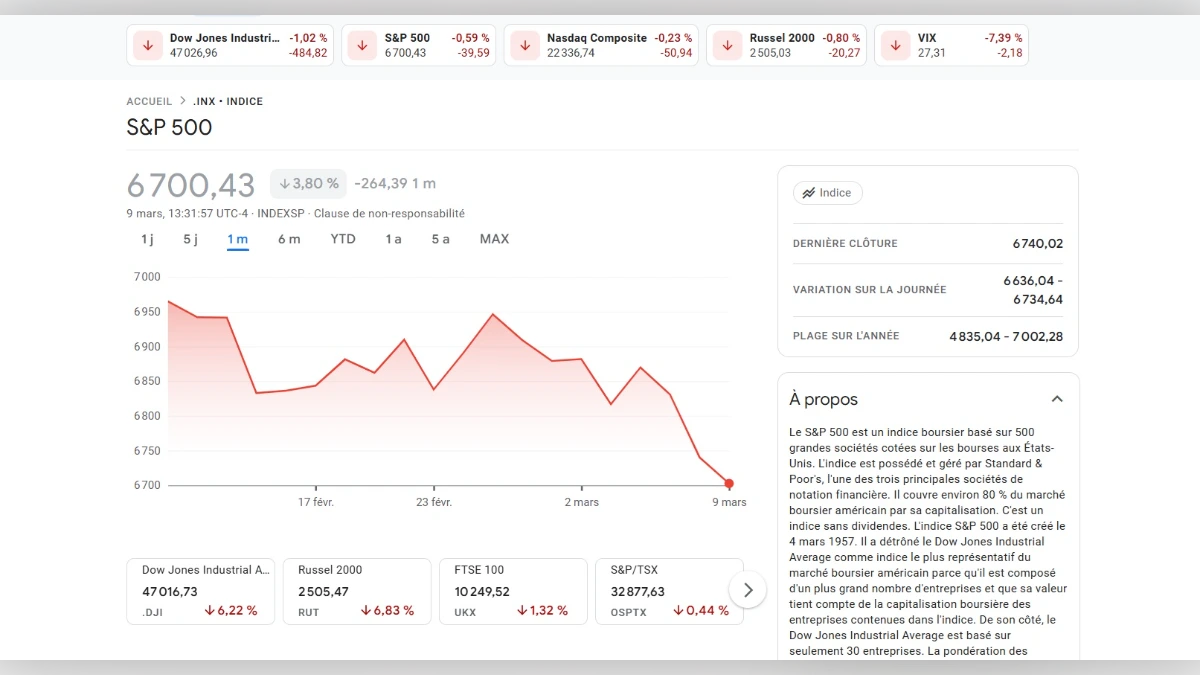Select the 6 m time range tab
This screenshot has width=1200, height=675.
pyautogui.click(x=289, y=239)
